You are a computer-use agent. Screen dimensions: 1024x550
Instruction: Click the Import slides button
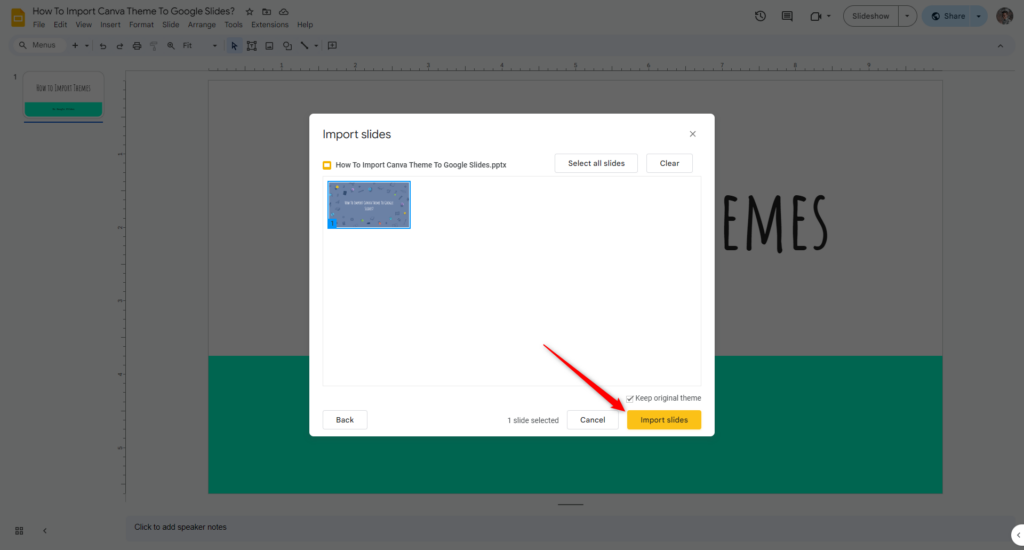click(664, 420)
